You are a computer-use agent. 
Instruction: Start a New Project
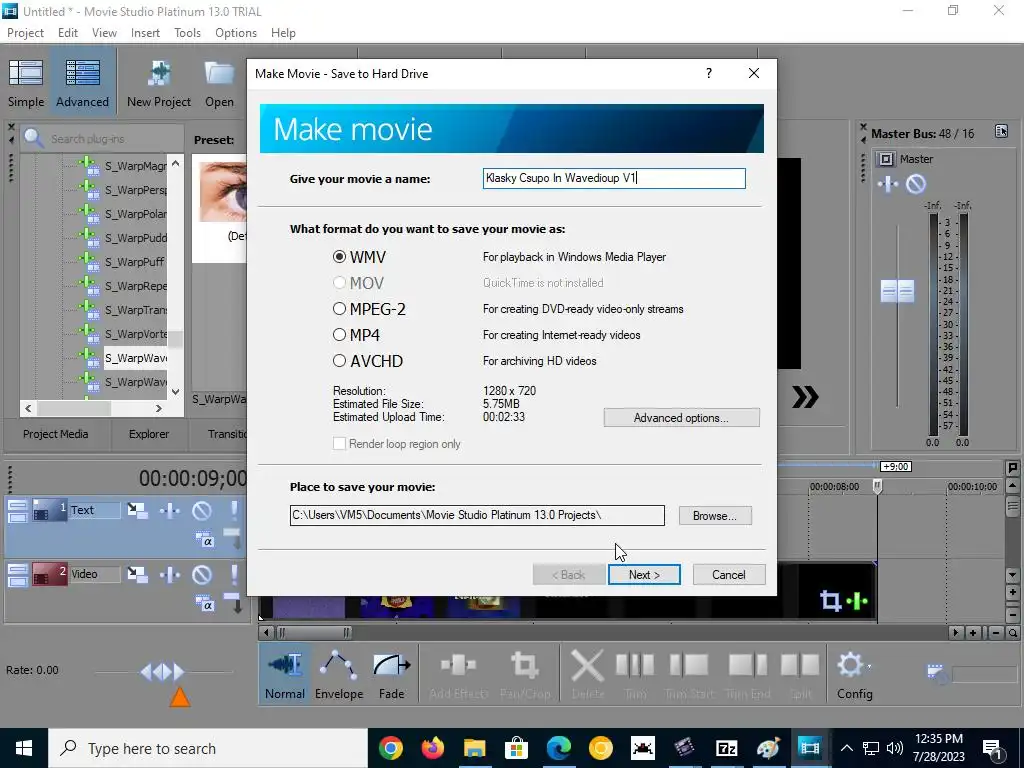[x=159, y=82]
